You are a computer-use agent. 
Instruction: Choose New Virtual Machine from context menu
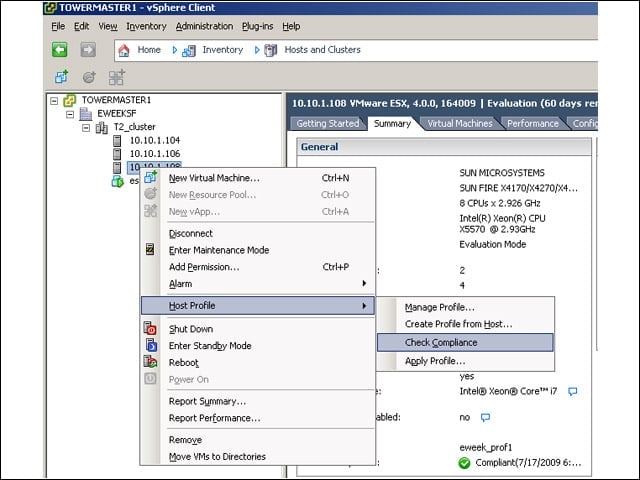[x=258, y=178]
